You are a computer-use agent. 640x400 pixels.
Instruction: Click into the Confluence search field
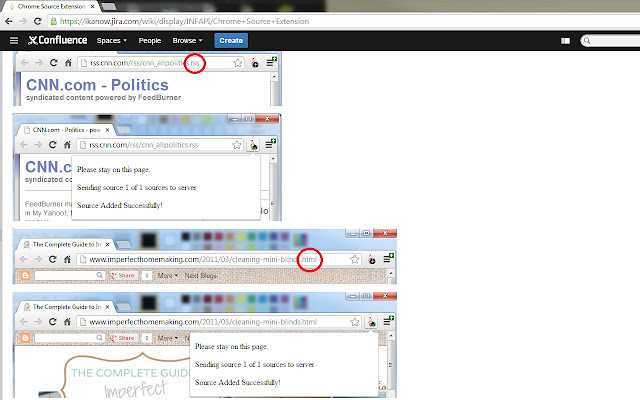pos(611,40)
